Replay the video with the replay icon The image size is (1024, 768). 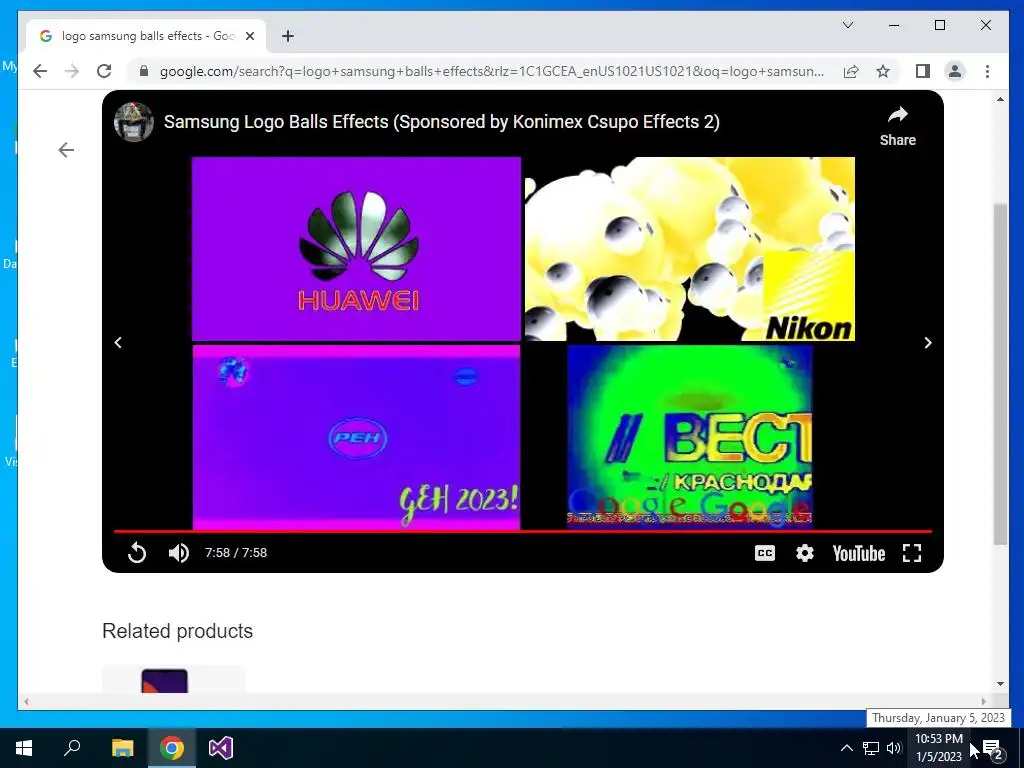136,553
